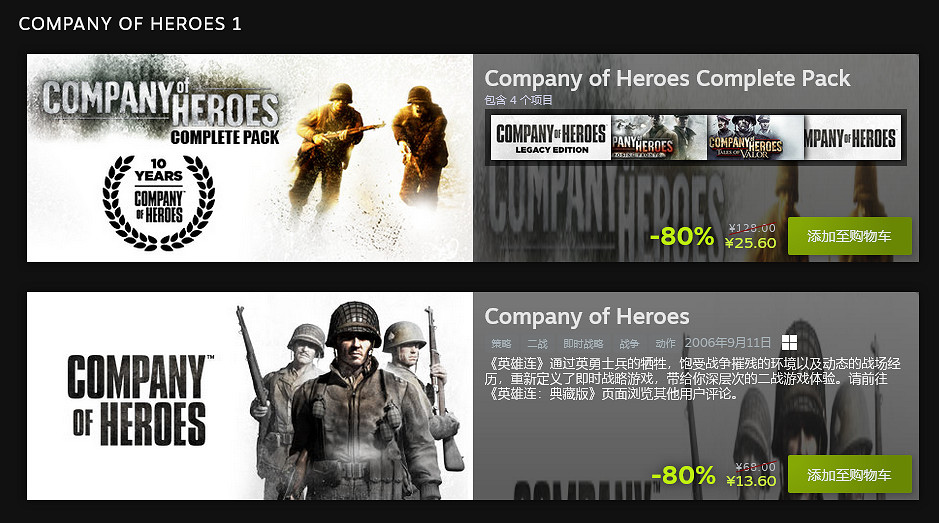Open Company of Heroes Complete Pack title
The height and width of the screenshot is (523, 939).
click(x=667, y=78)
